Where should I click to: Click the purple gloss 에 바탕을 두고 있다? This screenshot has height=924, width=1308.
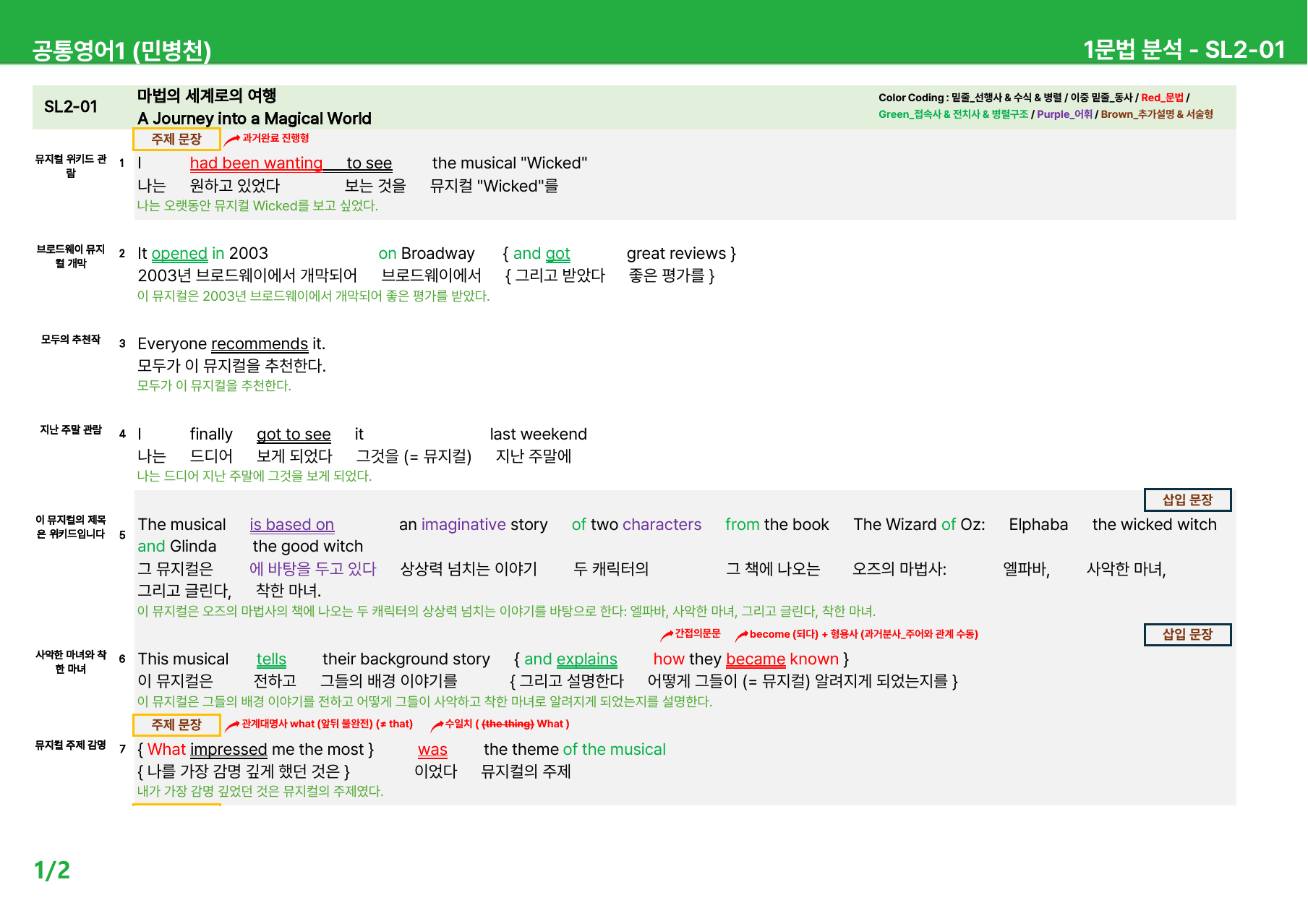coord(313,569)
